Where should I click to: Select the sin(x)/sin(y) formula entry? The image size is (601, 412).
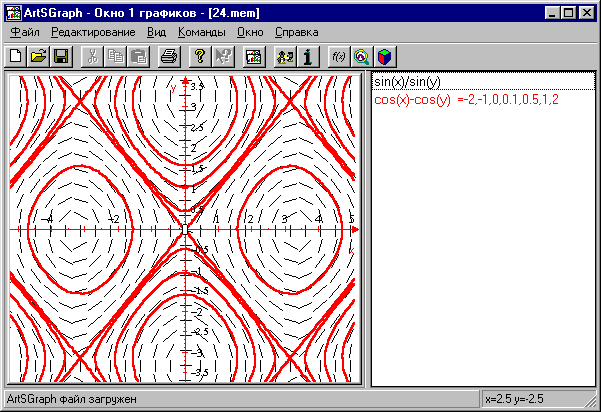click(407, 82)
